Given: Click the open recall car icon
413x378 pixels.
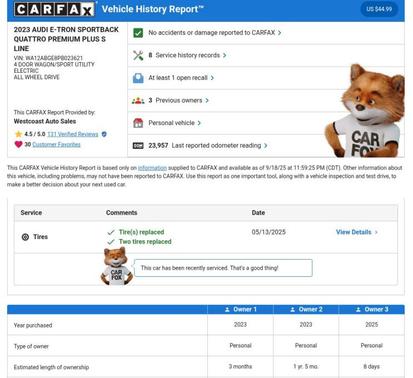Looking at the screenshot, I should [x=138, y=78].
